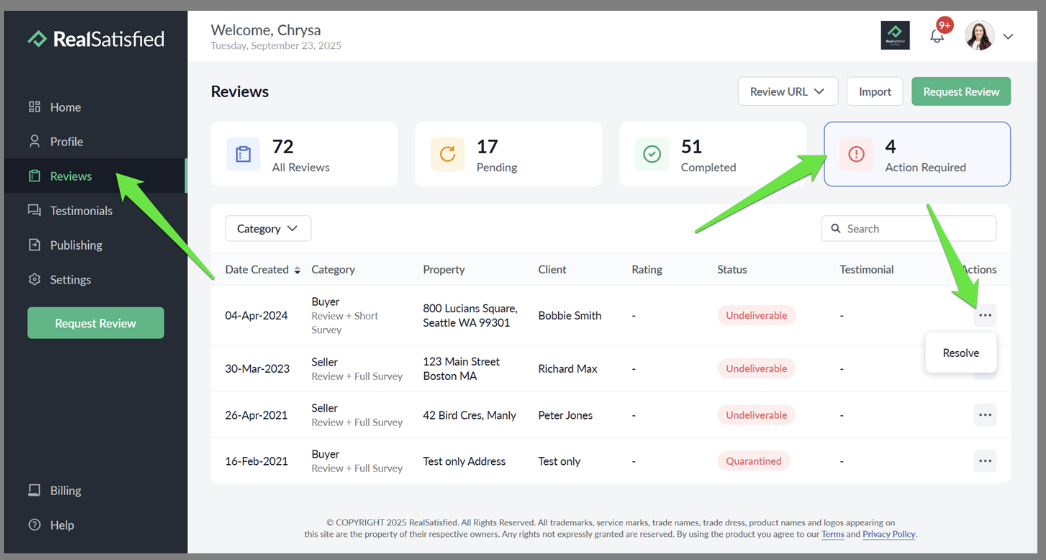This screenshot has width=1046, height=560.
Task: Sort by Date Created column
Action: coord(262,270)
